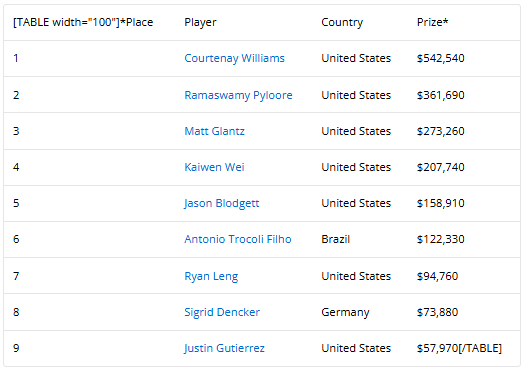Select the $57,970 prize cell
This screenshot has width=530, height=371.
point(459,348)
